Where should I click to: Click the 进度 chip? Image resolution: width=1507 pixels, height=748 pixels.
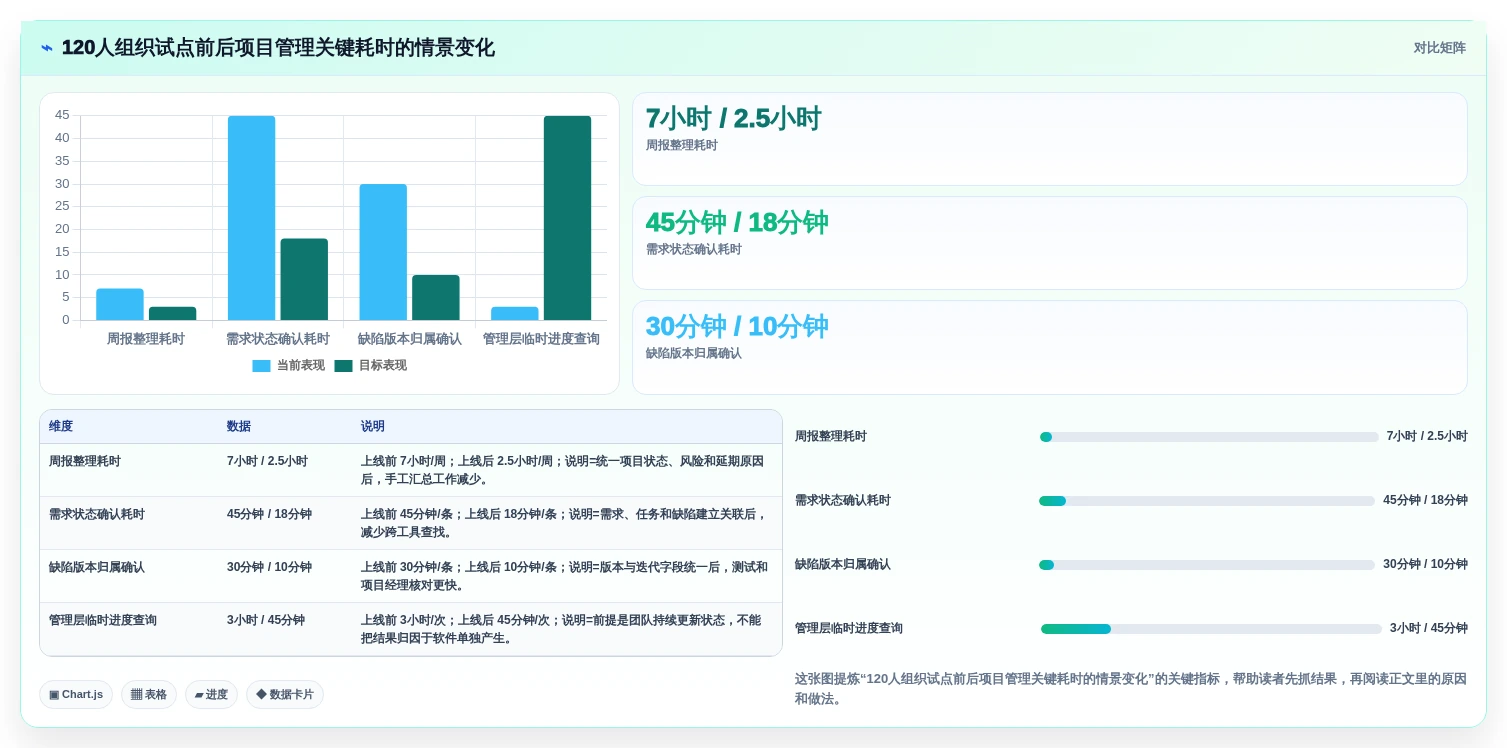tap(211, 694)
